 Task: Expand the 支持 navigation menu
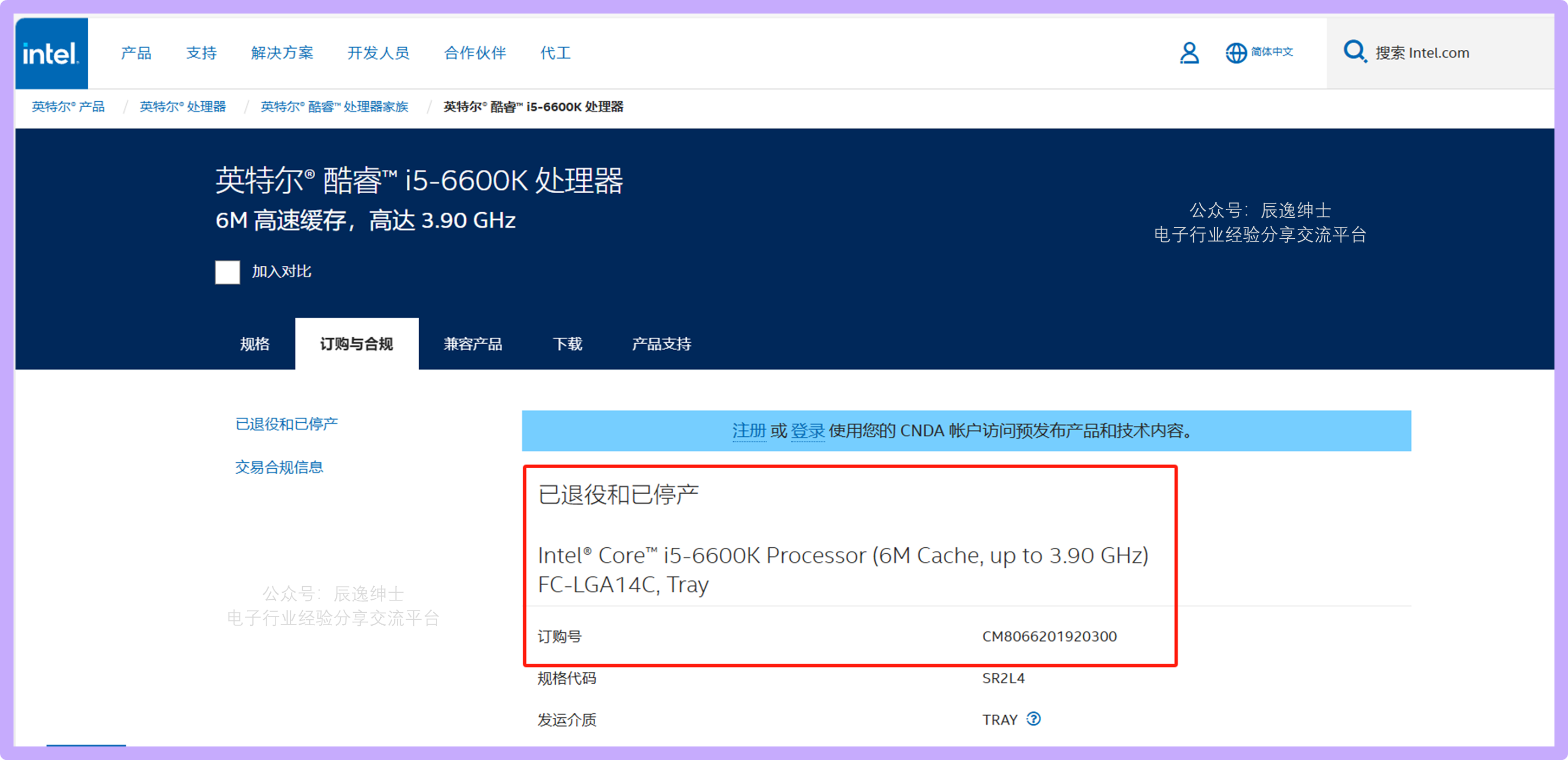[x=201, y=53]
